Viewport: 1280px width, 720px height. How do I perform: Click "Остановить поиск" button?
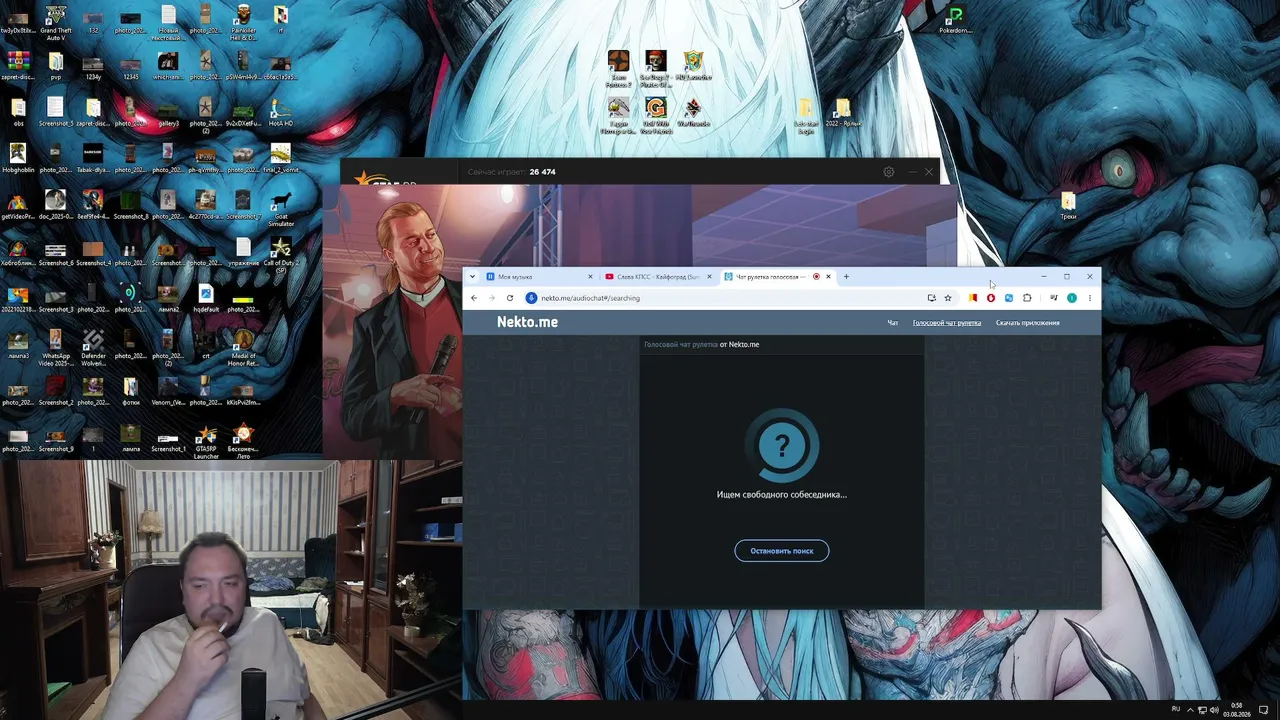(x=782, y=551)
